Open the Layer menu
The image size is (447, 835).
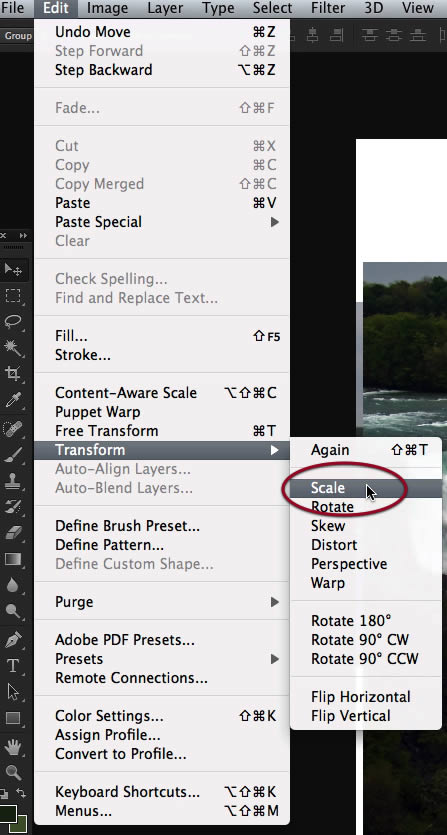165,8
